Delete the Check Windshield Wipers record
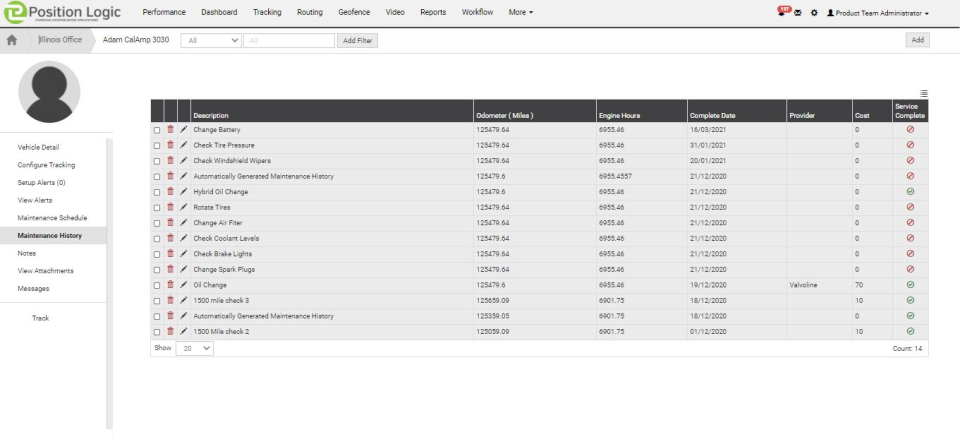This screenshot has width=960, height=437. (x=170, y=160)
